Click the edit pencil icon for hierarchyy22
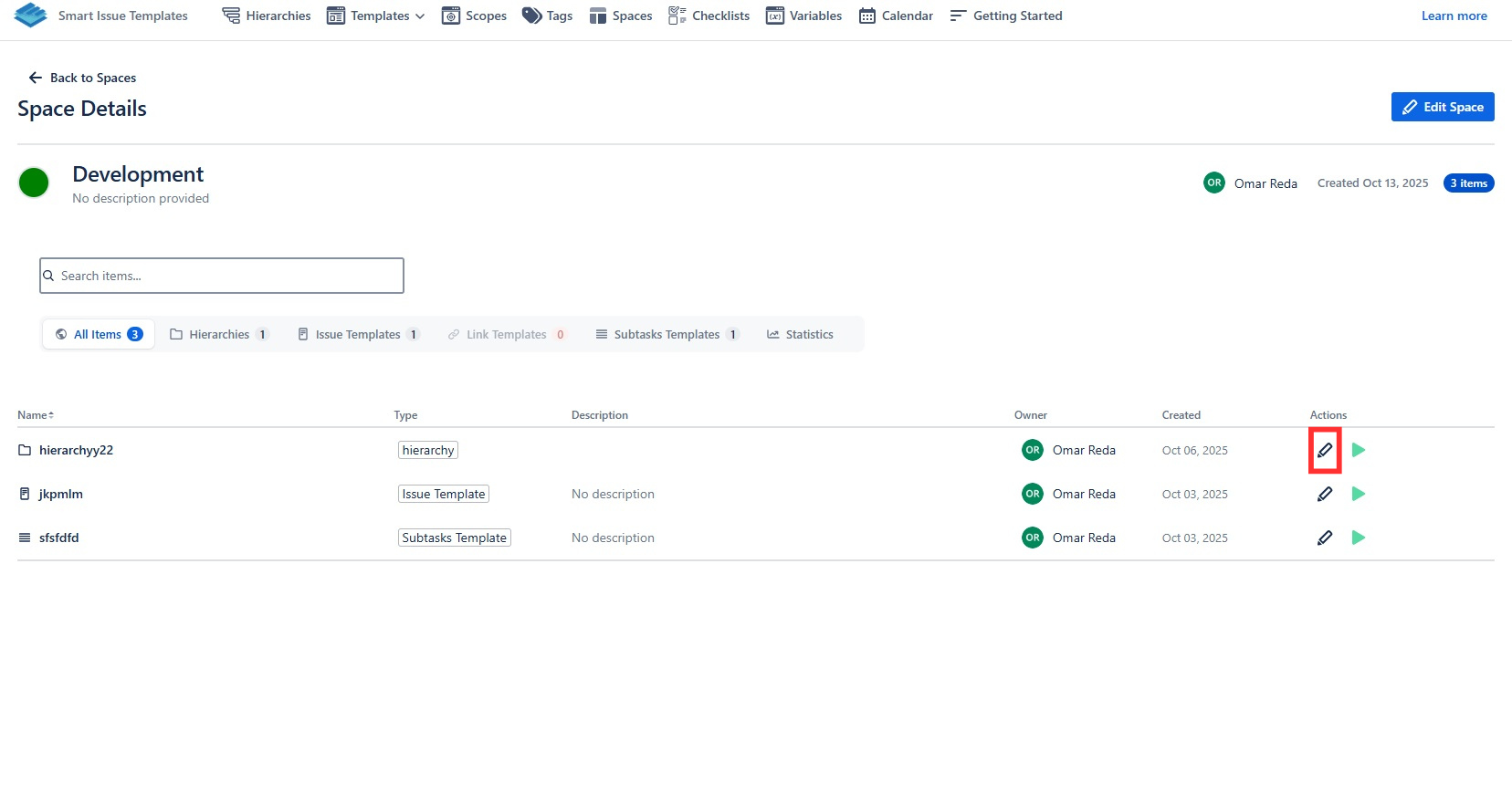This screenshot has width=1512, height=804. pyautogui.click(x=1324, y=450)
